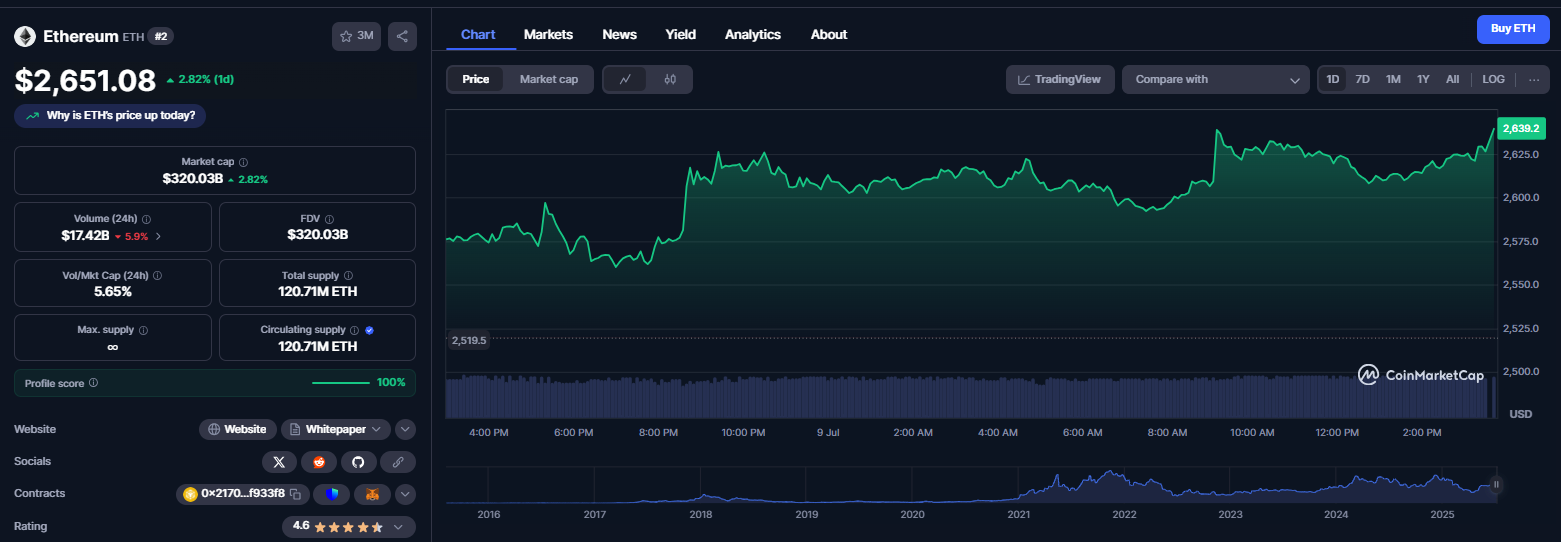
Task: Click the blue shield icon in Contracts
Action: 332,494
